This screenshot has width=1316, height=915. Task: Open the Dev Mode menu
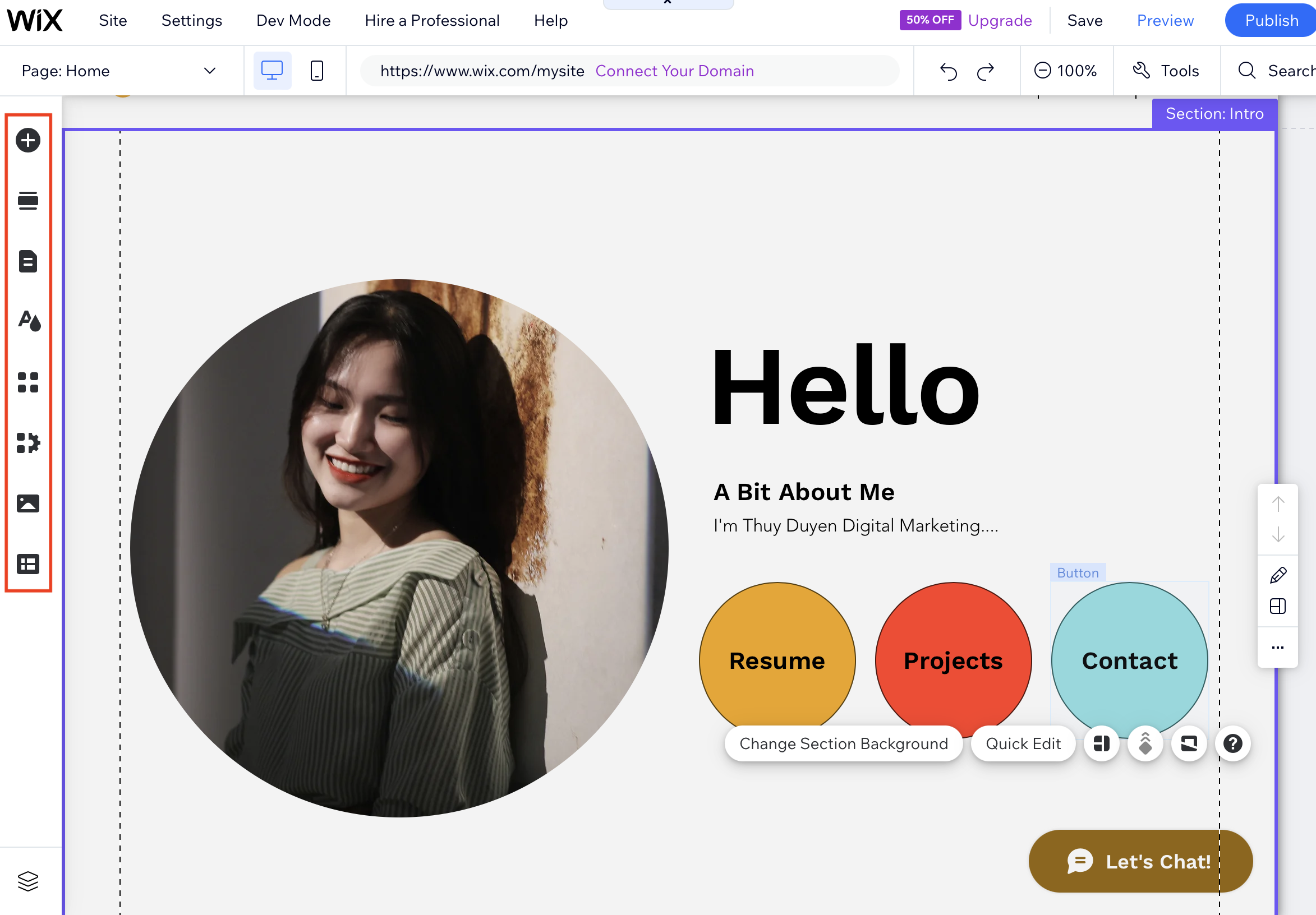point(293,21)
